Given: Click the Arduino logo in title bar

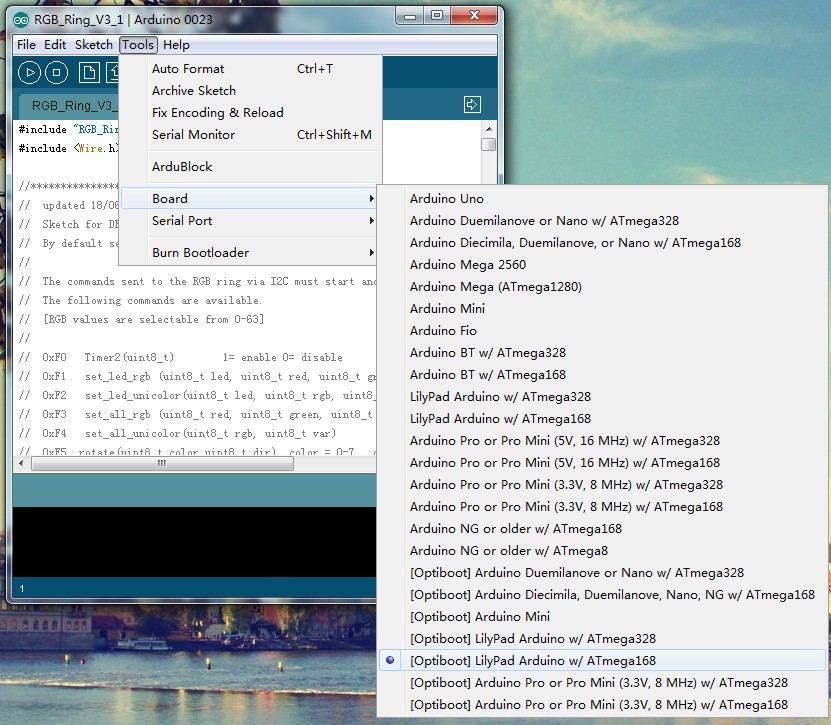Looking at the screenshot, I should [21, 20].
